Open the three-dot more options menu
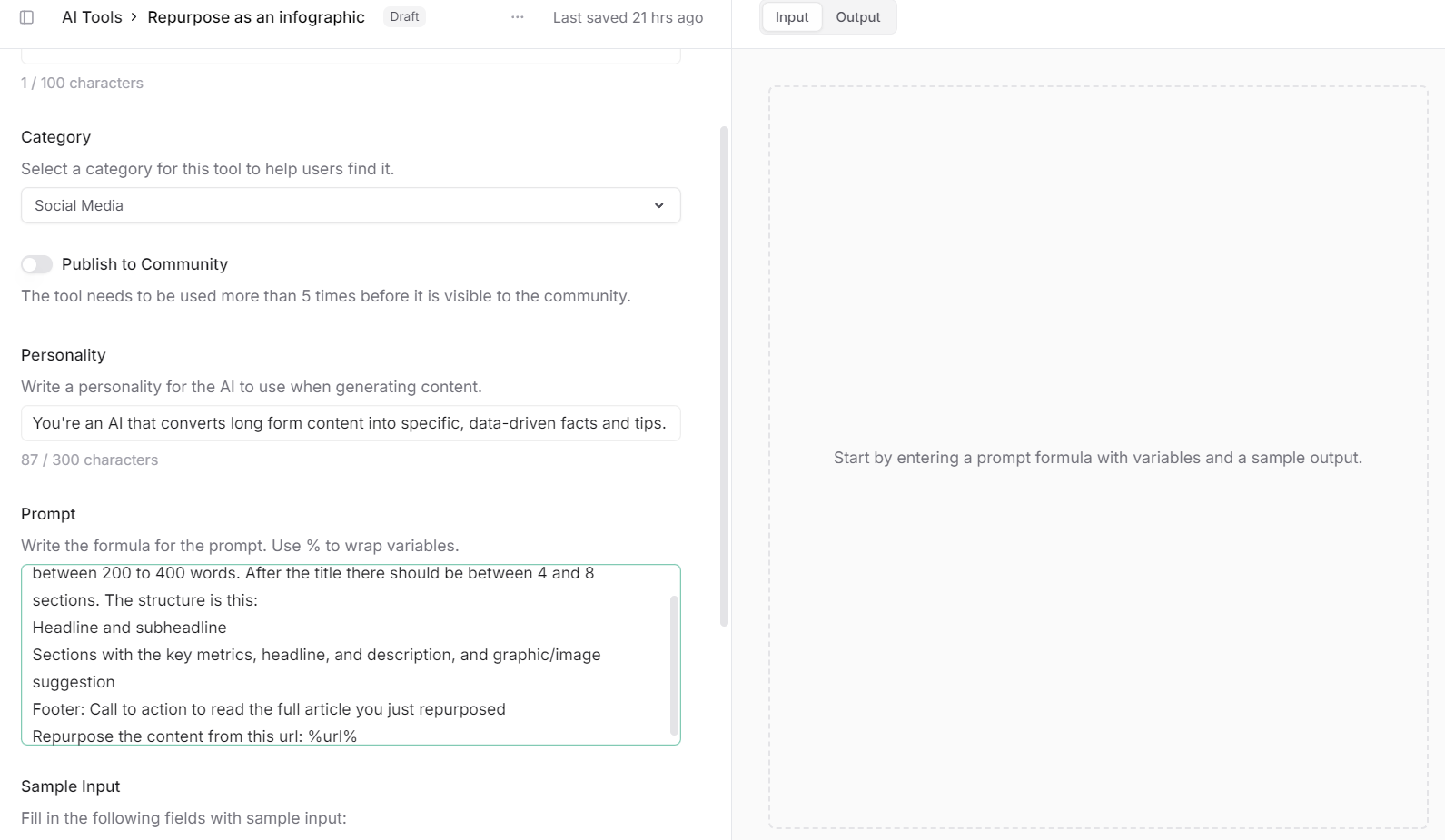The image size is (1445, 840). coord(517,17)
